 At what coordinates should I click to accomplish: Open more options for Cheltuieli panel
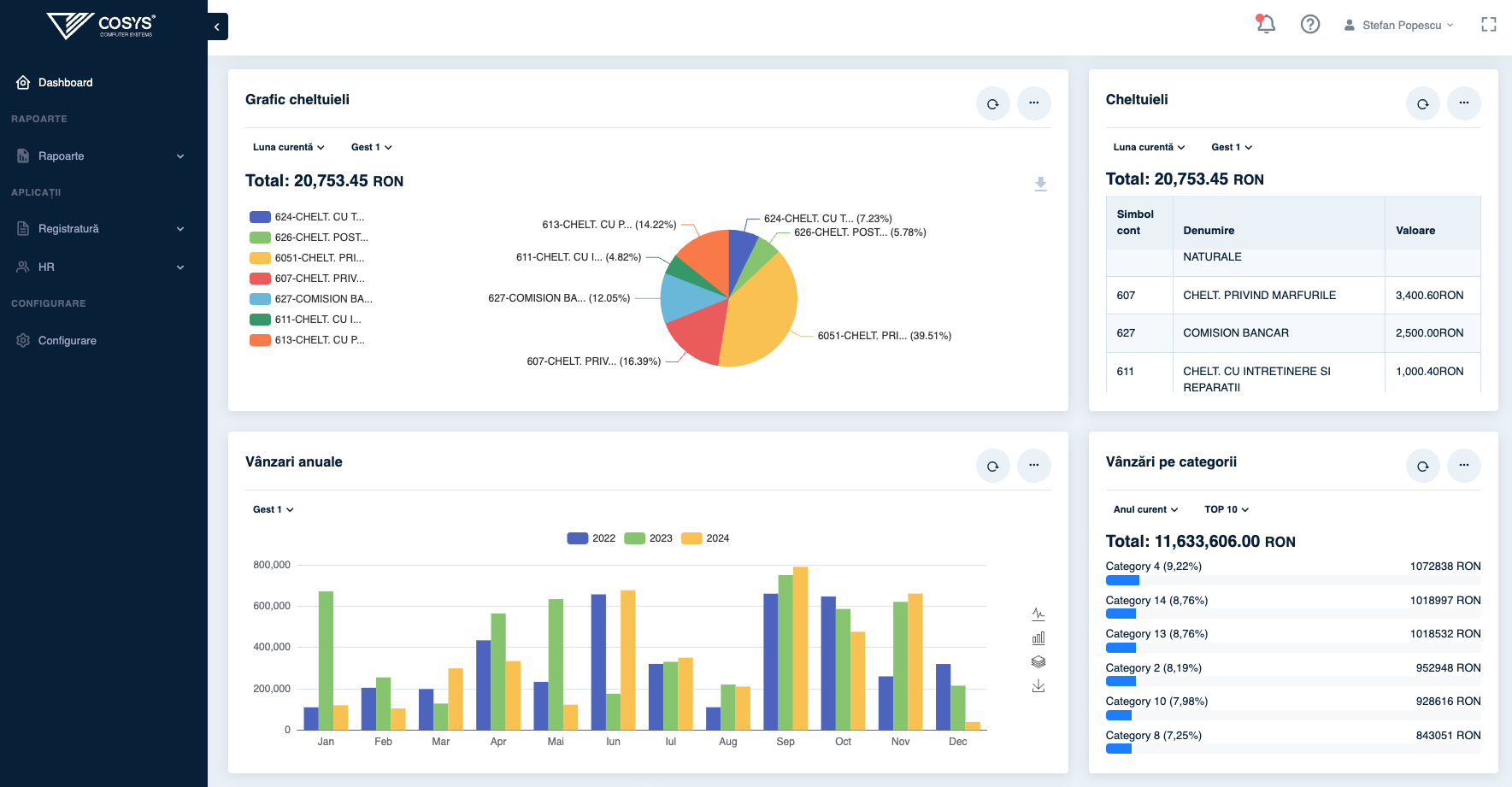coord(1463,103)
